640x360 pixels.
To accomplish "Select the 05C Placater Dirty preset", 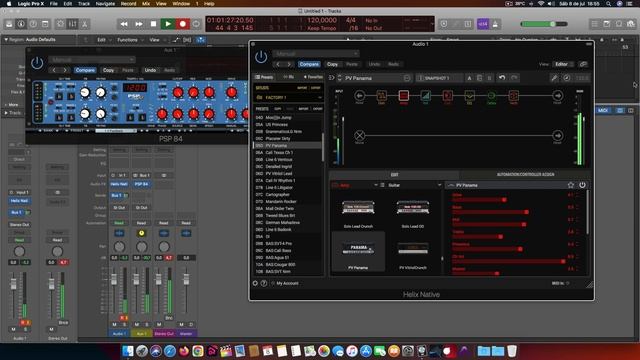I will tap(288, 138).
